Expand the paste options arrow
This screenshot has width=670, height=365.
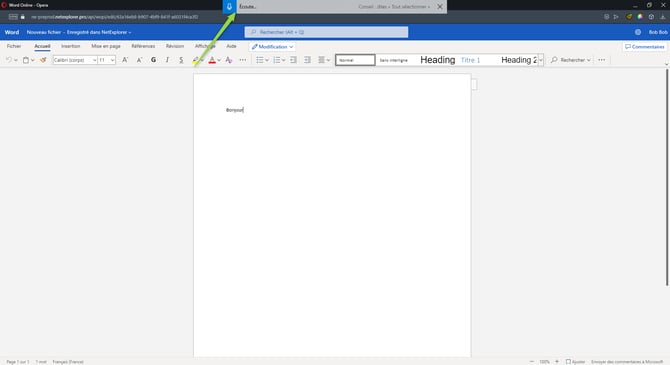pos(32,60)
